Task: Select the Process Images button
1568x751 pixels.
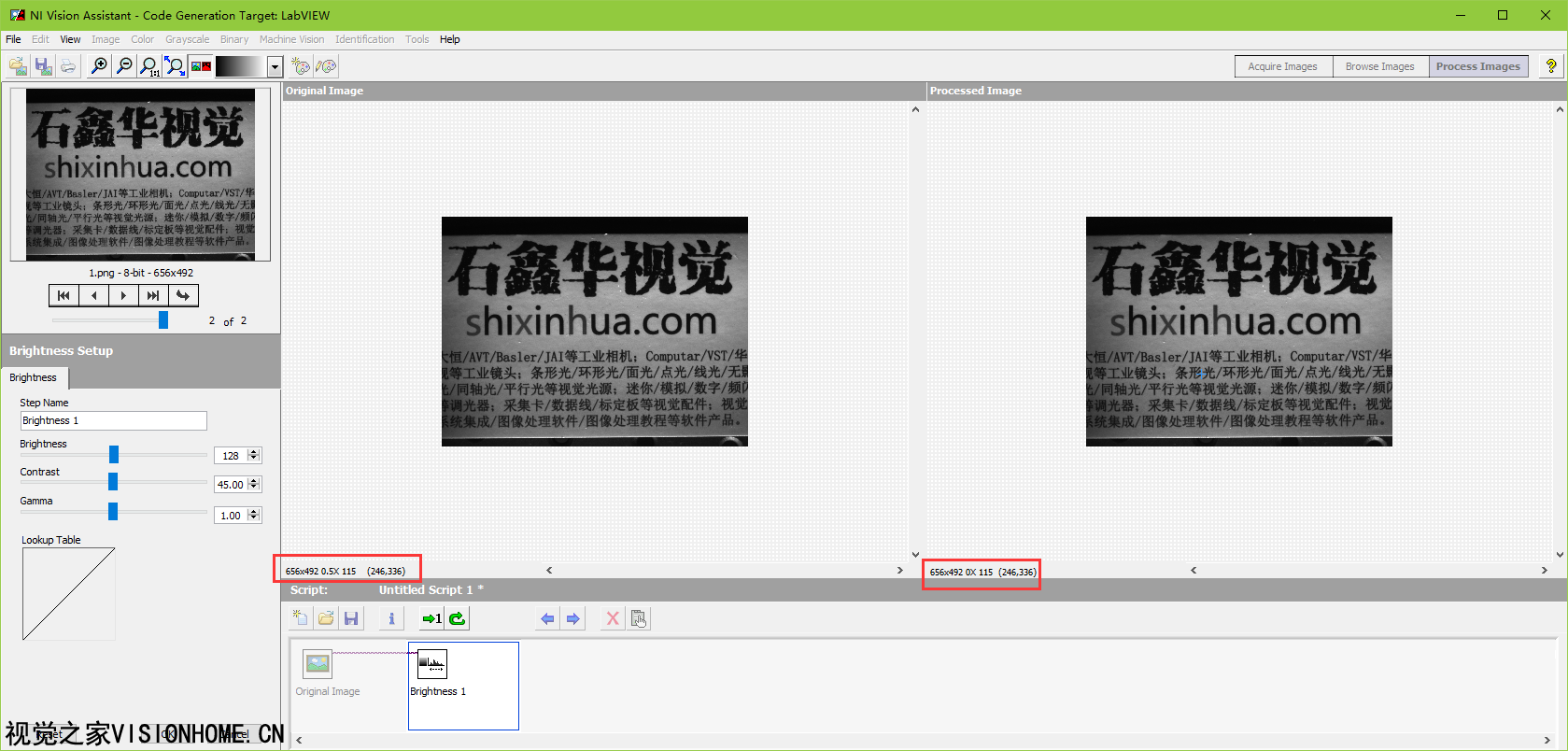Action: point(1478,66)
